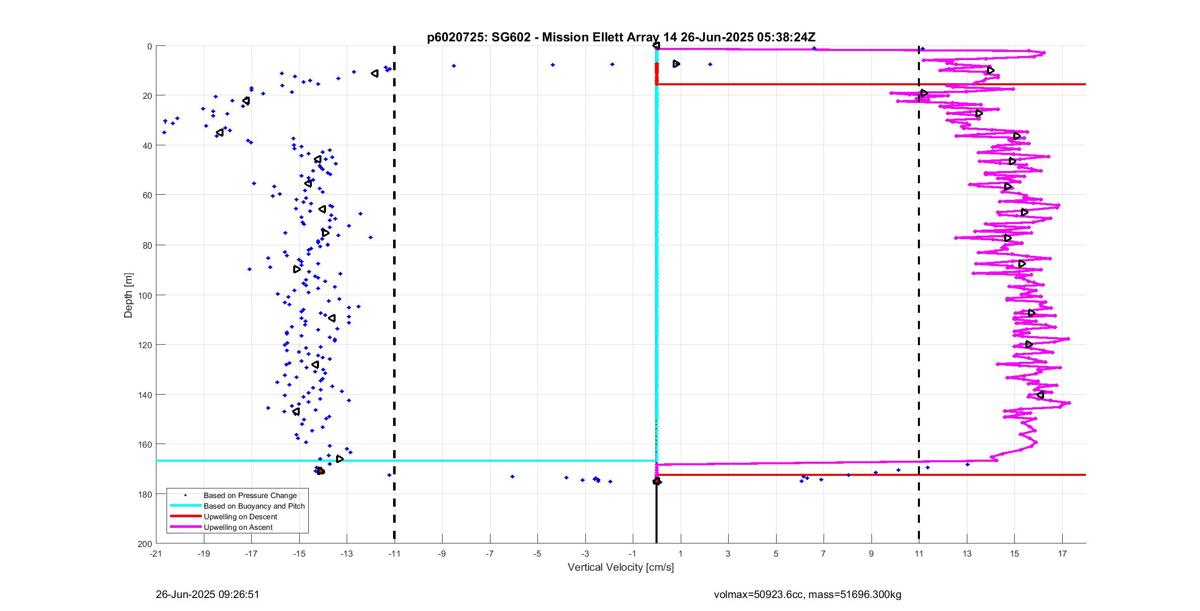1200x611 pixels.
Task: Click the depth-axis tick label '180'
Action: [145, 494]
